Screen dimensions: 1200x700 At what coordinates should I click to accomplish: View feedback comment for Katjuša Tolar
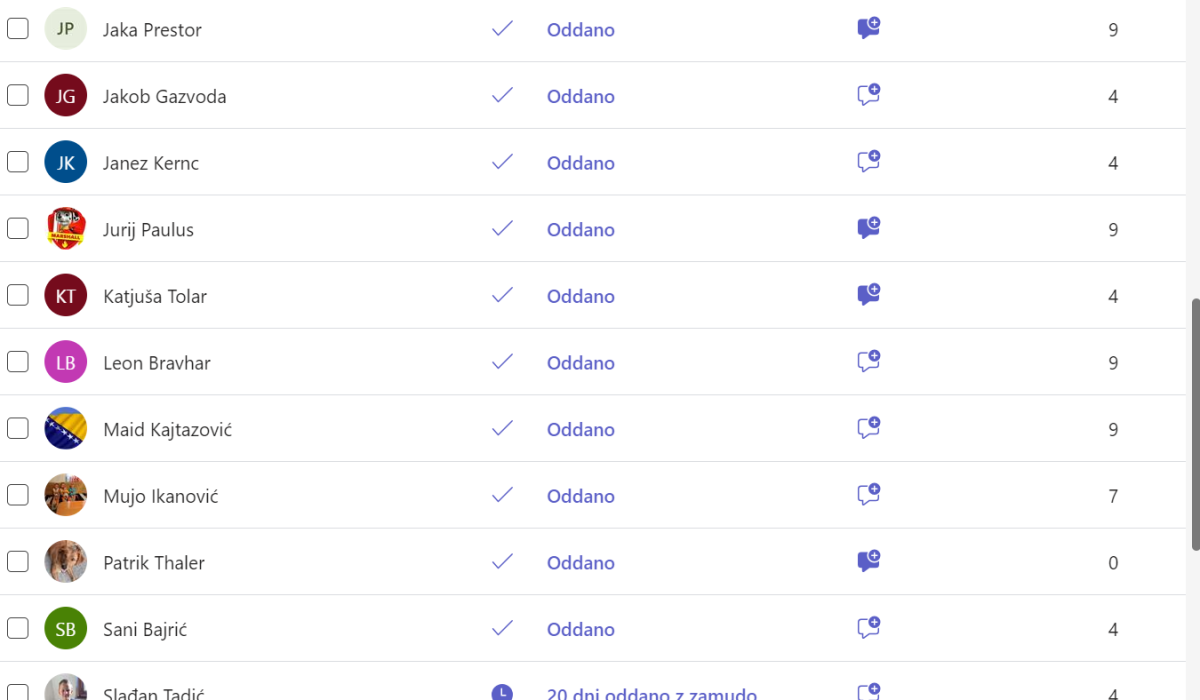click(868, 295)
